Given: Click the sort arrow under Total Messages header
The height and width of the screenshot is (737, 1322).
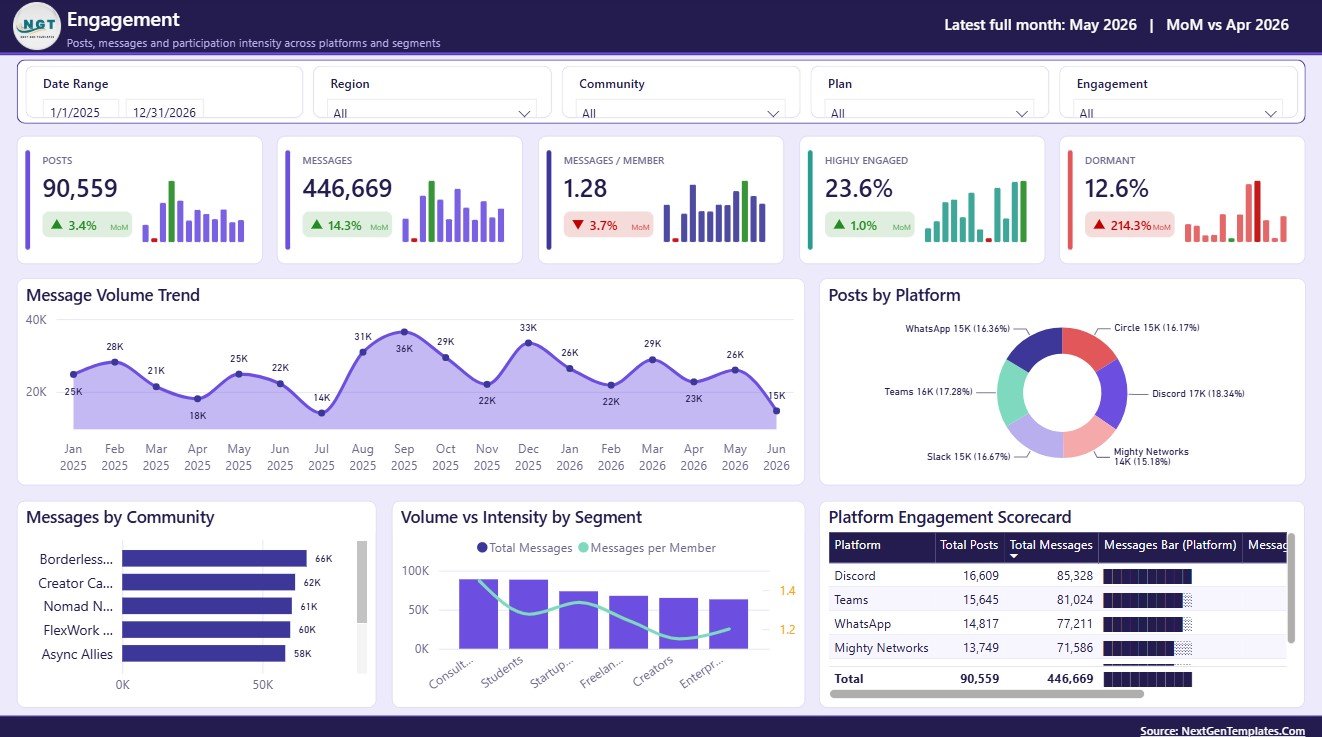Looking at the screenshot, I should [1015, 556].
